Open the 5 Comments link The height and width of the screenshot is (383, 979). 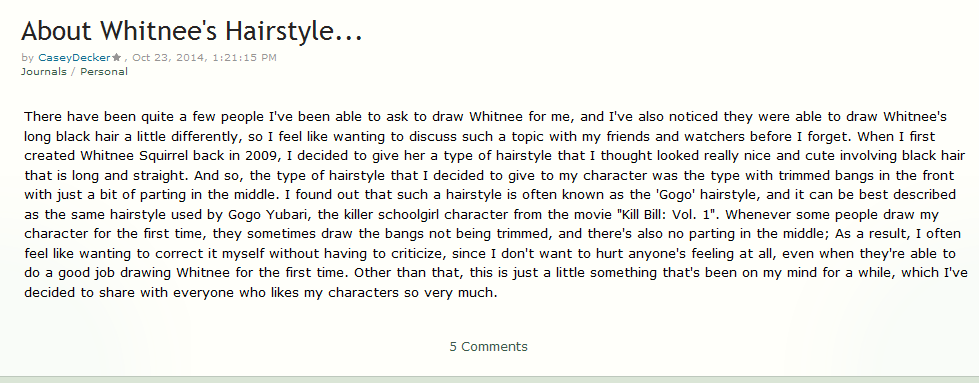488,346
